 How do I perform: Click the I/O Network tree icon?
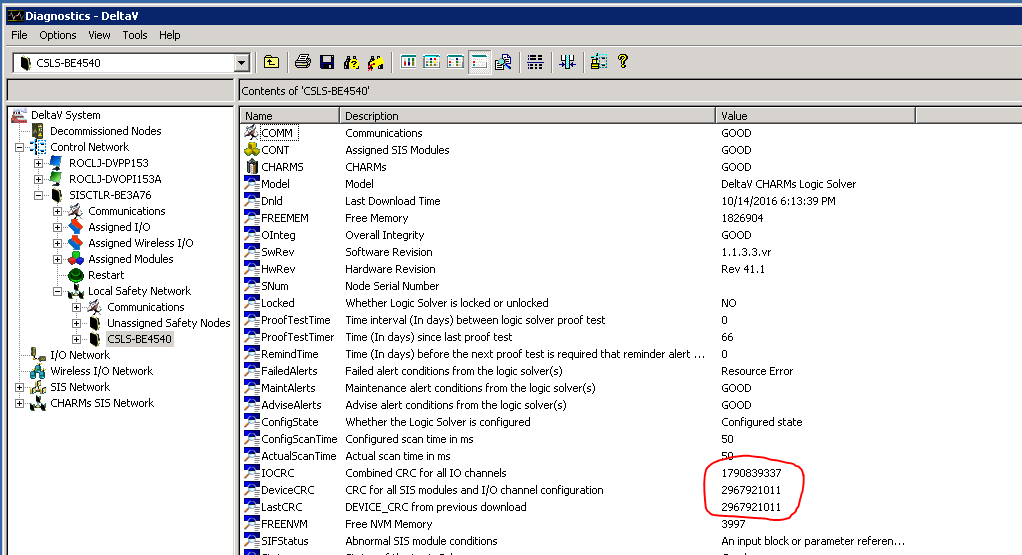point(38,355)
